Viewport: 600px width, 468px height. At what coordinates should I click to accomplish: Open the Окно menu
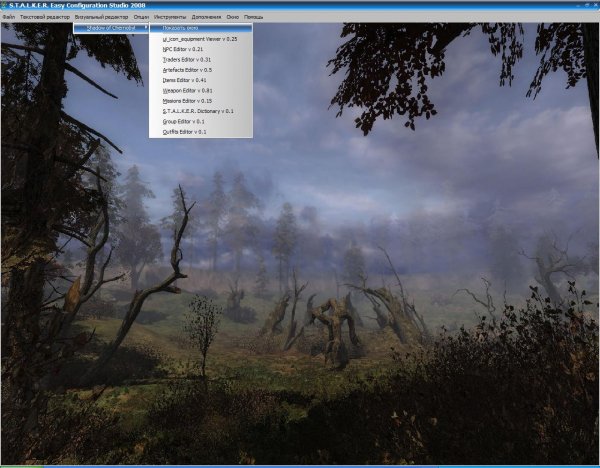click(x=232, y=17)
